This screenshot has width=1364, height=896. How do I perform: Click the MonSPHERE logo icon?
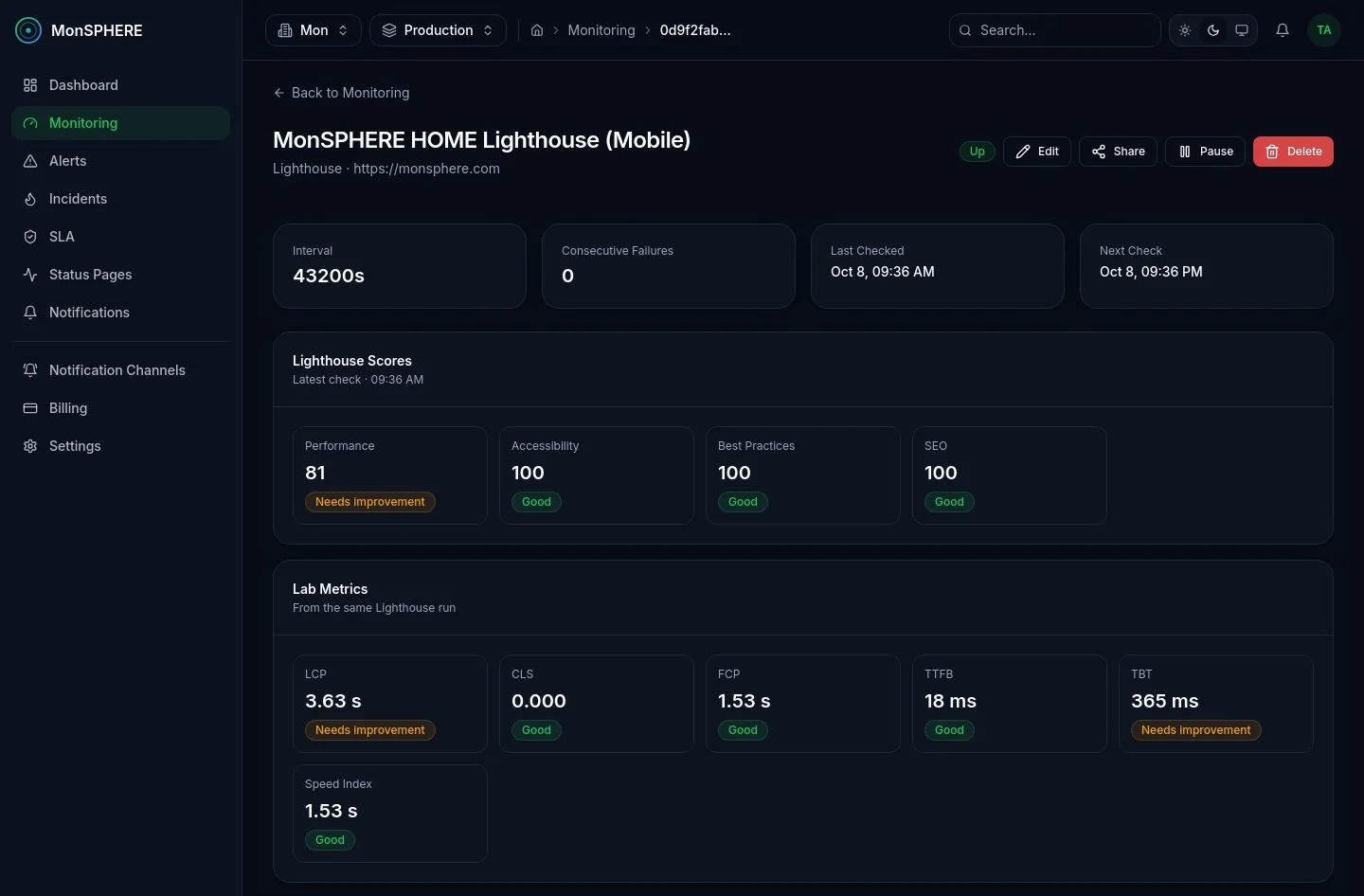(x=28, y=30)
